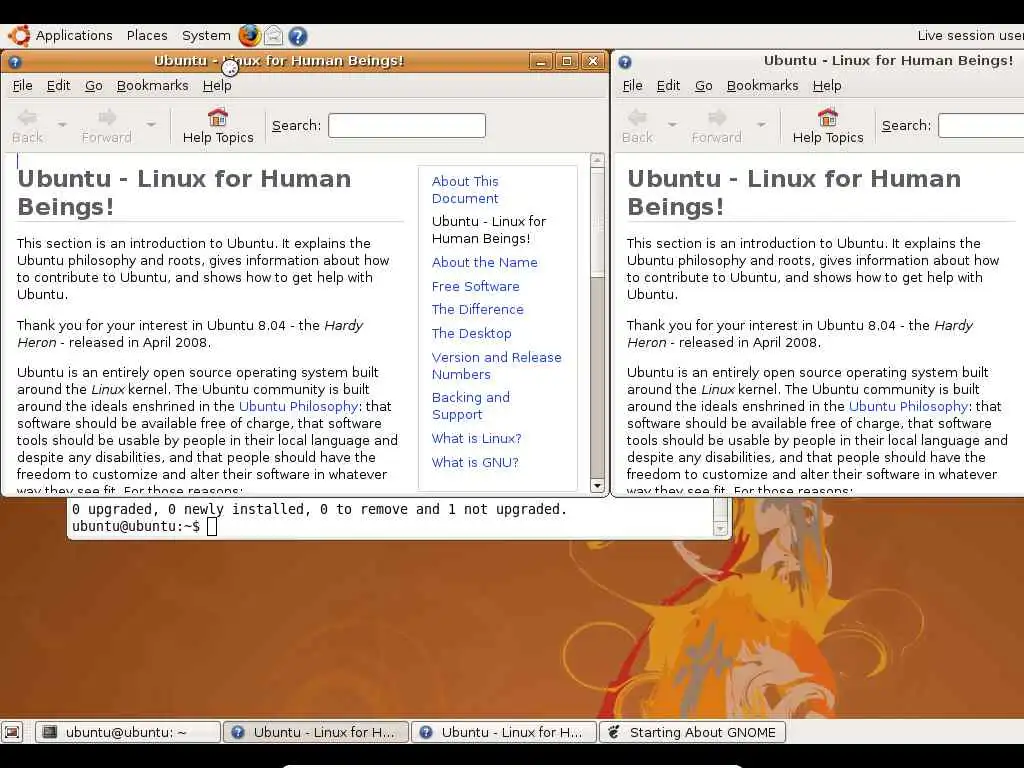Open the Help launcher icon in top panel
1024x768 pixels.
(x=298, y=36)
